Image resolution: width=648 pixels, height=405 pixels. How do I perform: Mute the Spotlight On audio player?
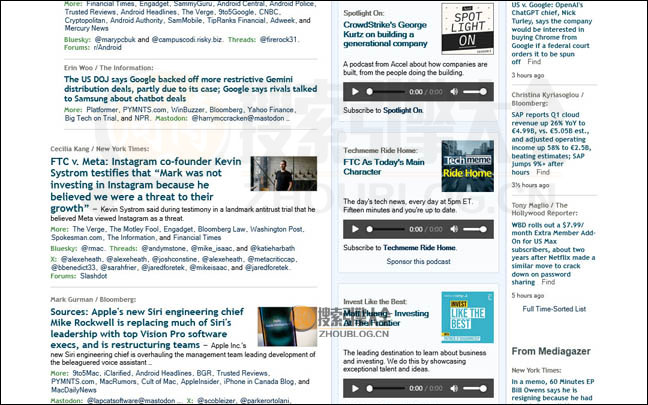[x=455, y=91]
